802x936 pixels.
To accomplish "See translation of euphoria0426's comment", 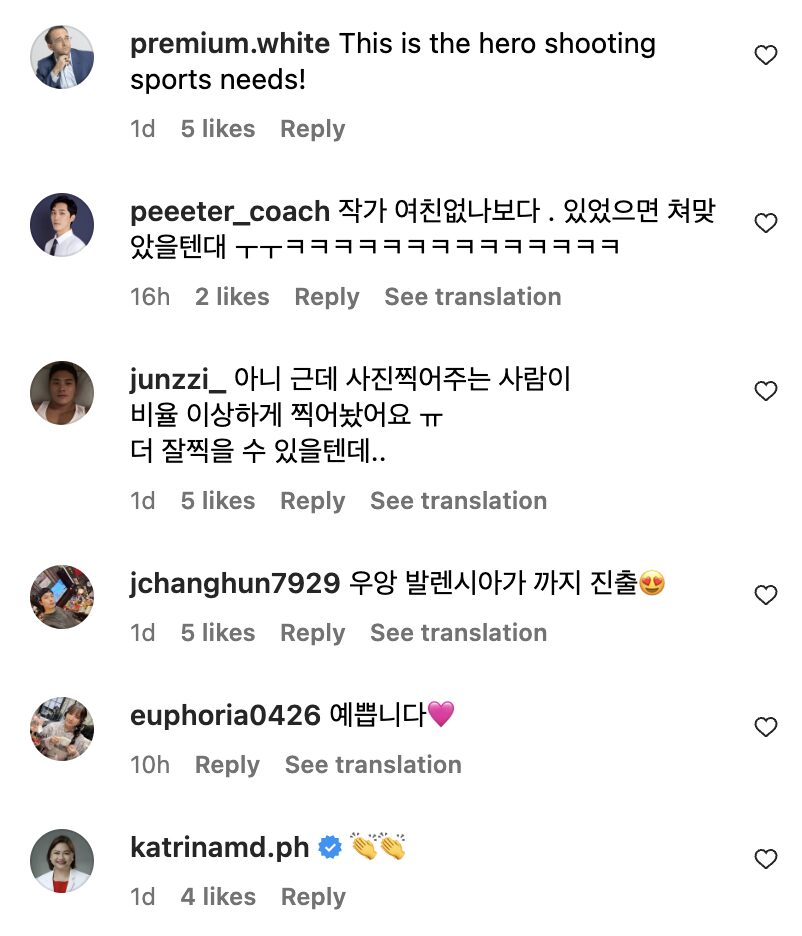I will click(x=373, y=765).
